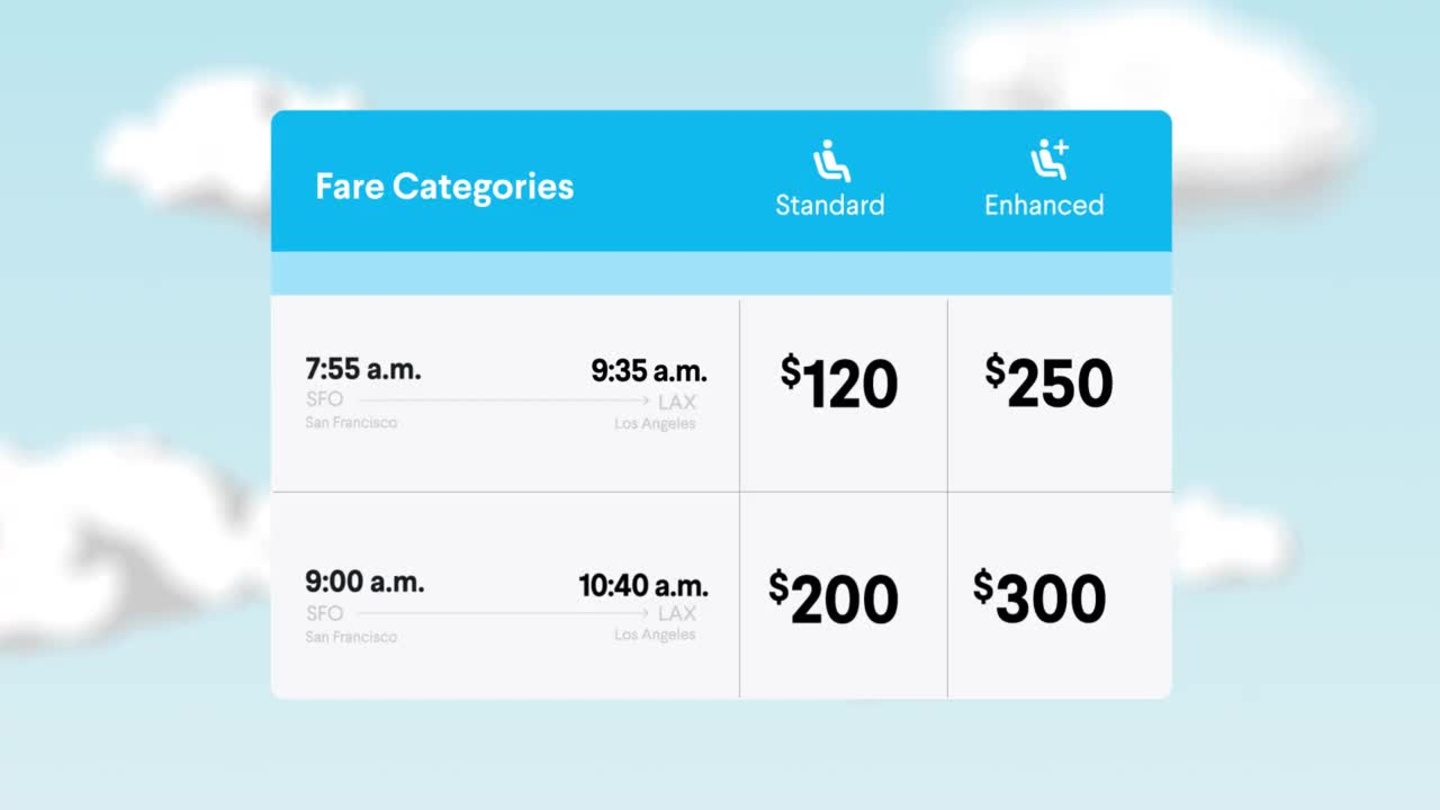Click the light blue band below the header
Viewport: 1440px width, 810px height.
[721, 273]
